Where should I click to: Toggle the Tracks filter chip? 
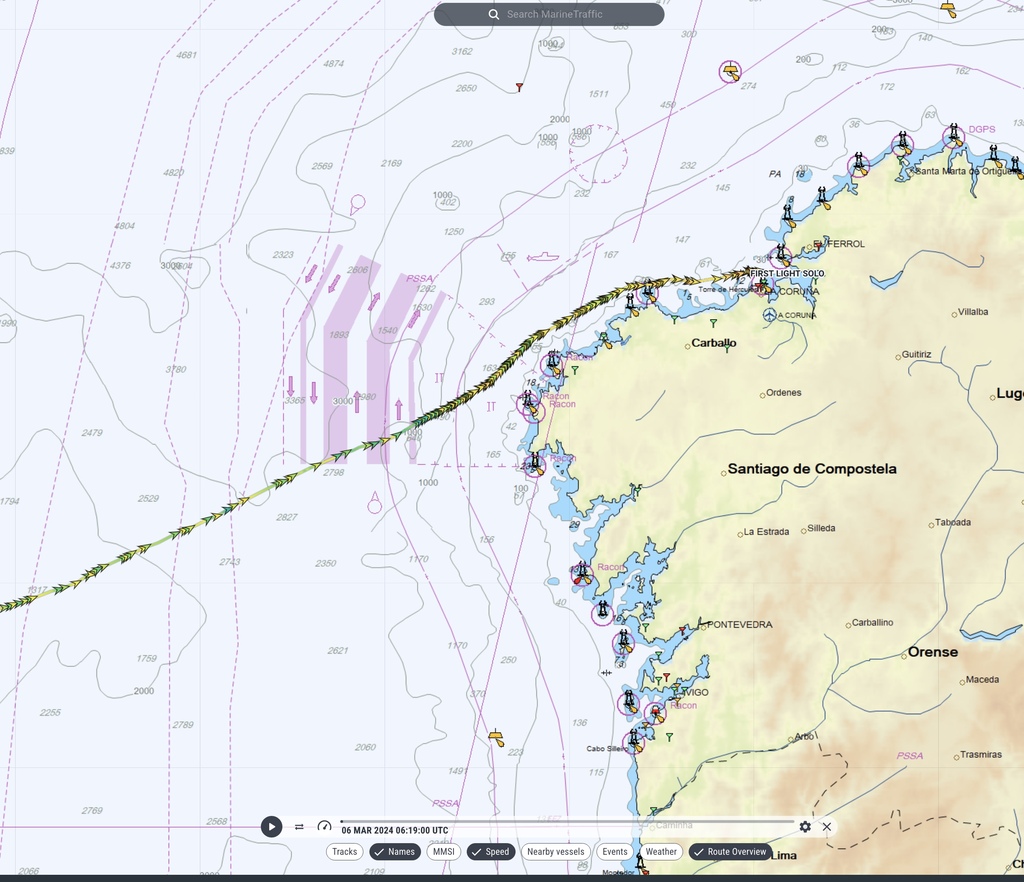click(344, 851)
